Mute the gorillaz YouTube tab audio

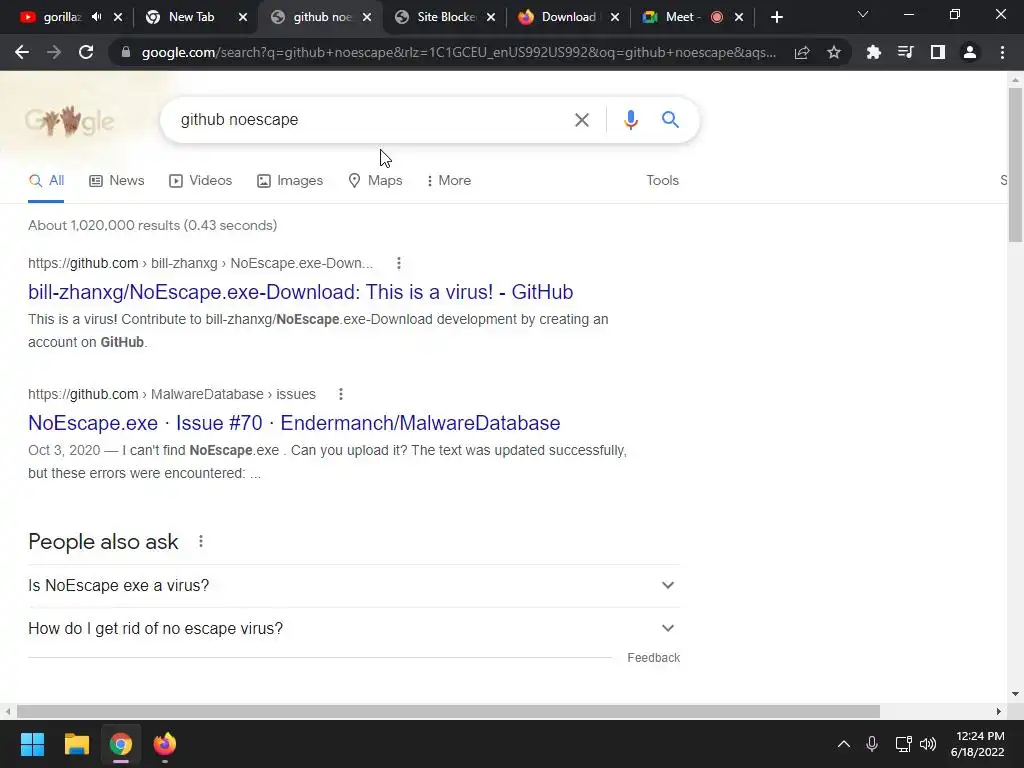pos(97,17)
